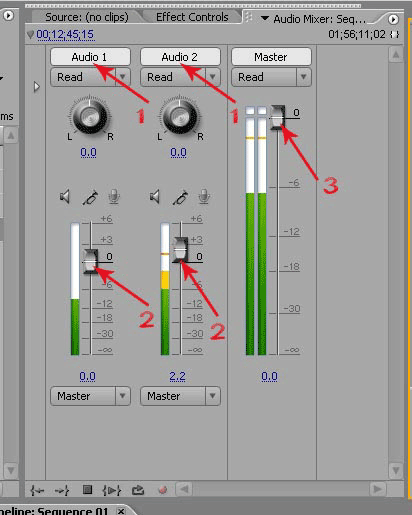Screen dimensions: 412x515
Task: Click the Go to Out Point button
Action: 62,490
